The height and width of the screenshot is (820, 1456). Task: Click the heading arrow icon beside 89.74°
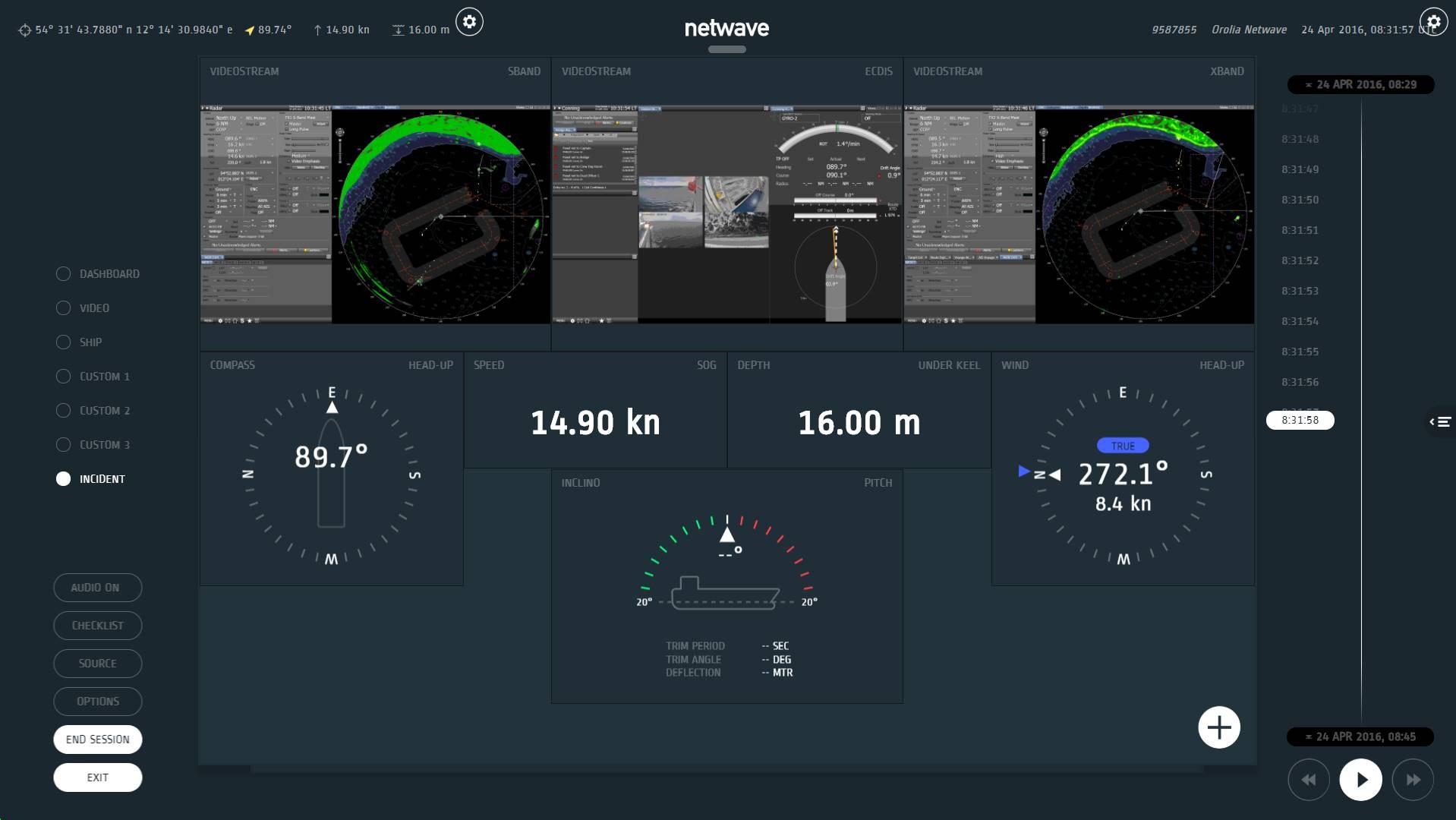[x=250, y=30]
